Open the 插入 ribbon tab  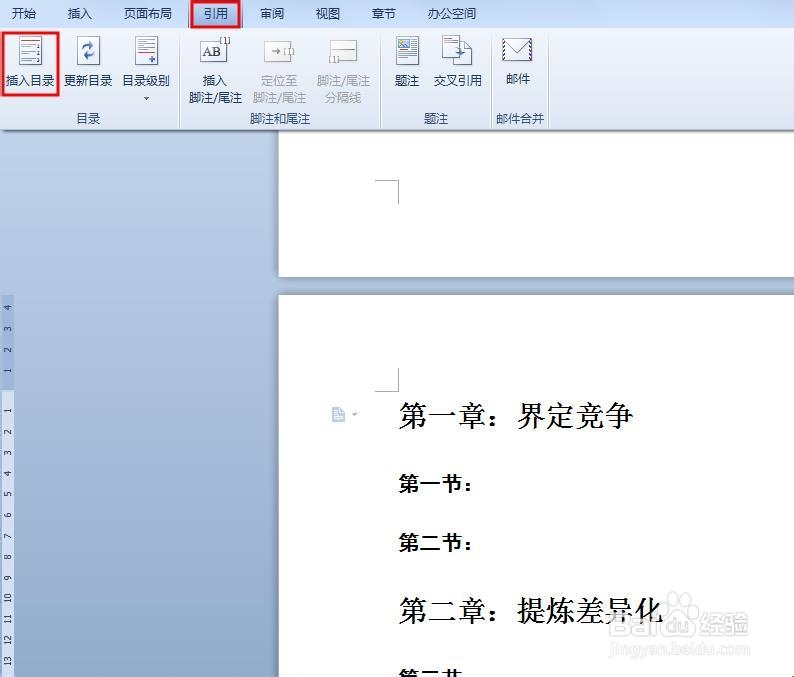coord(80,14)
